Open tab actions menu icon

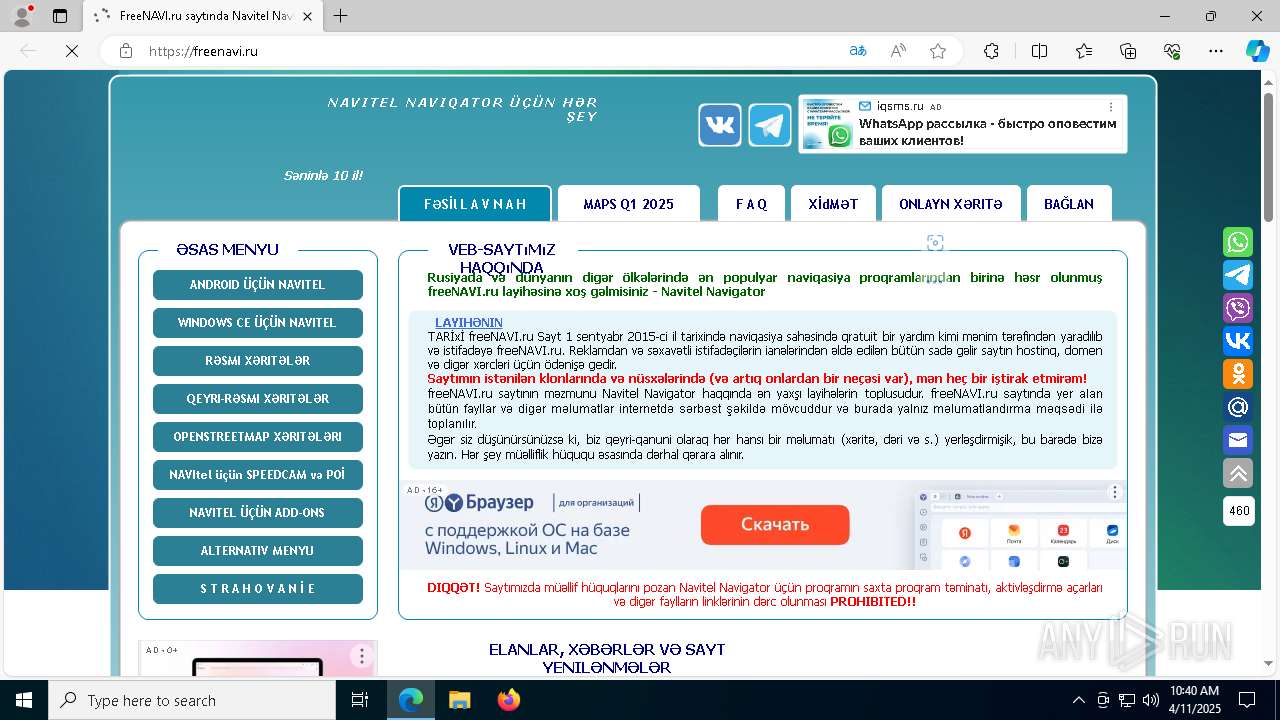[x=60, y=16]
